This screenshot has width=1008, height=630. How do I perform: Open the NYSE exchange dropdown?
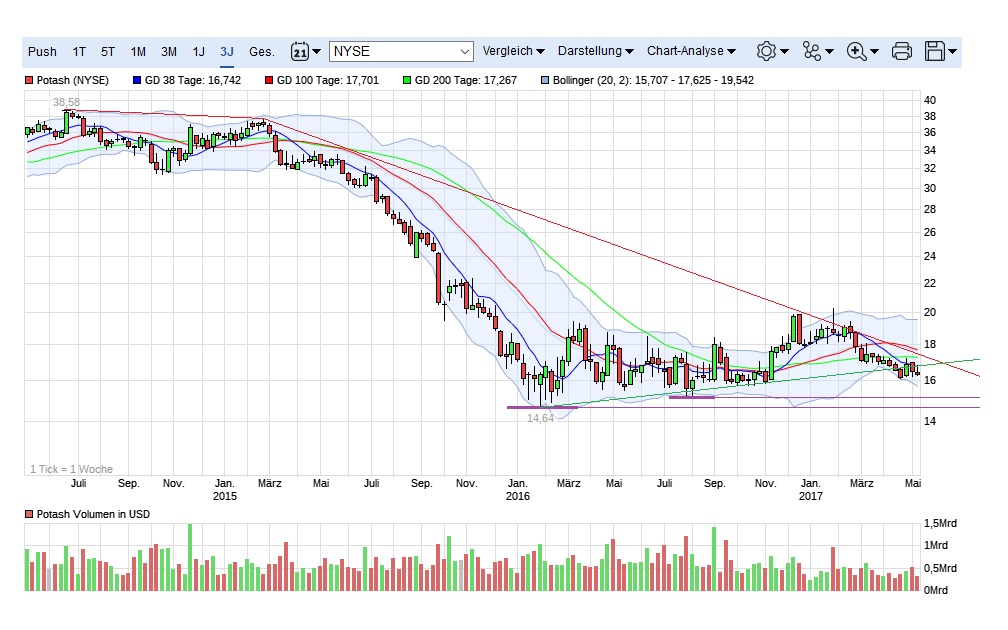pos(401,51)
